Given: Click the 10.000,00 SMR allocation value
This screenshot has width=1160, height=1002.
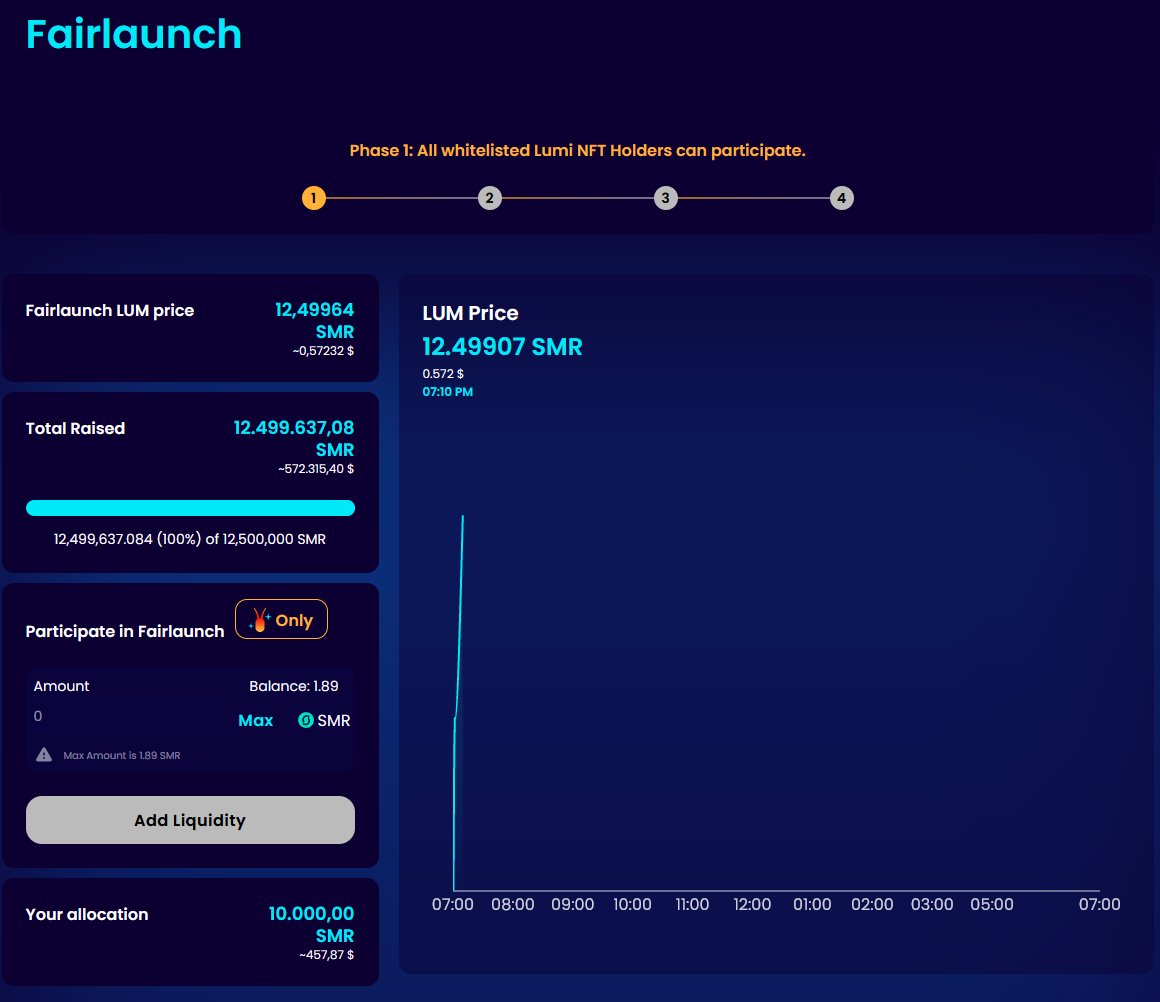Looking at the screenshot, I should [311, 924].
